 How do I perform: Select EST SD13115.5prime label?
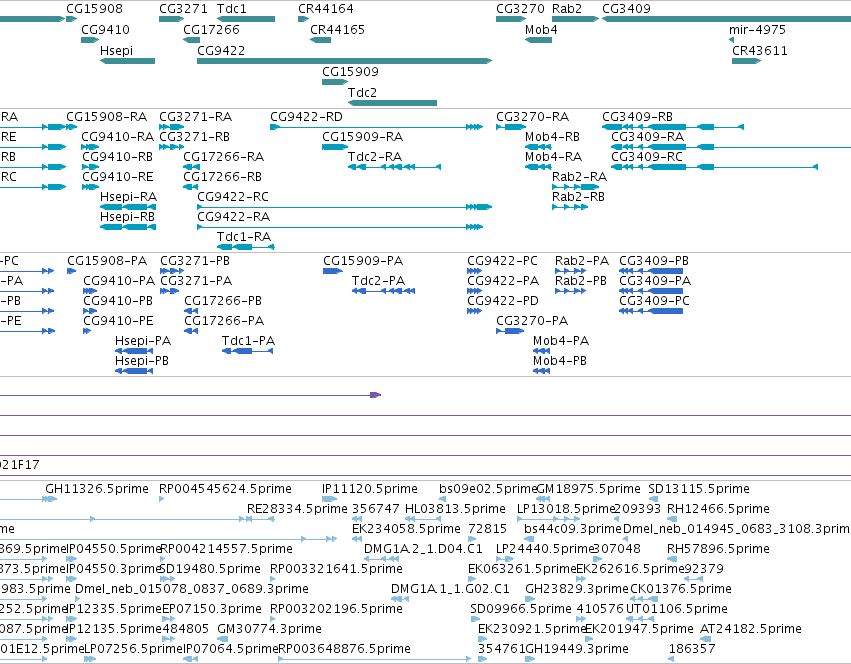coord(699,489)
